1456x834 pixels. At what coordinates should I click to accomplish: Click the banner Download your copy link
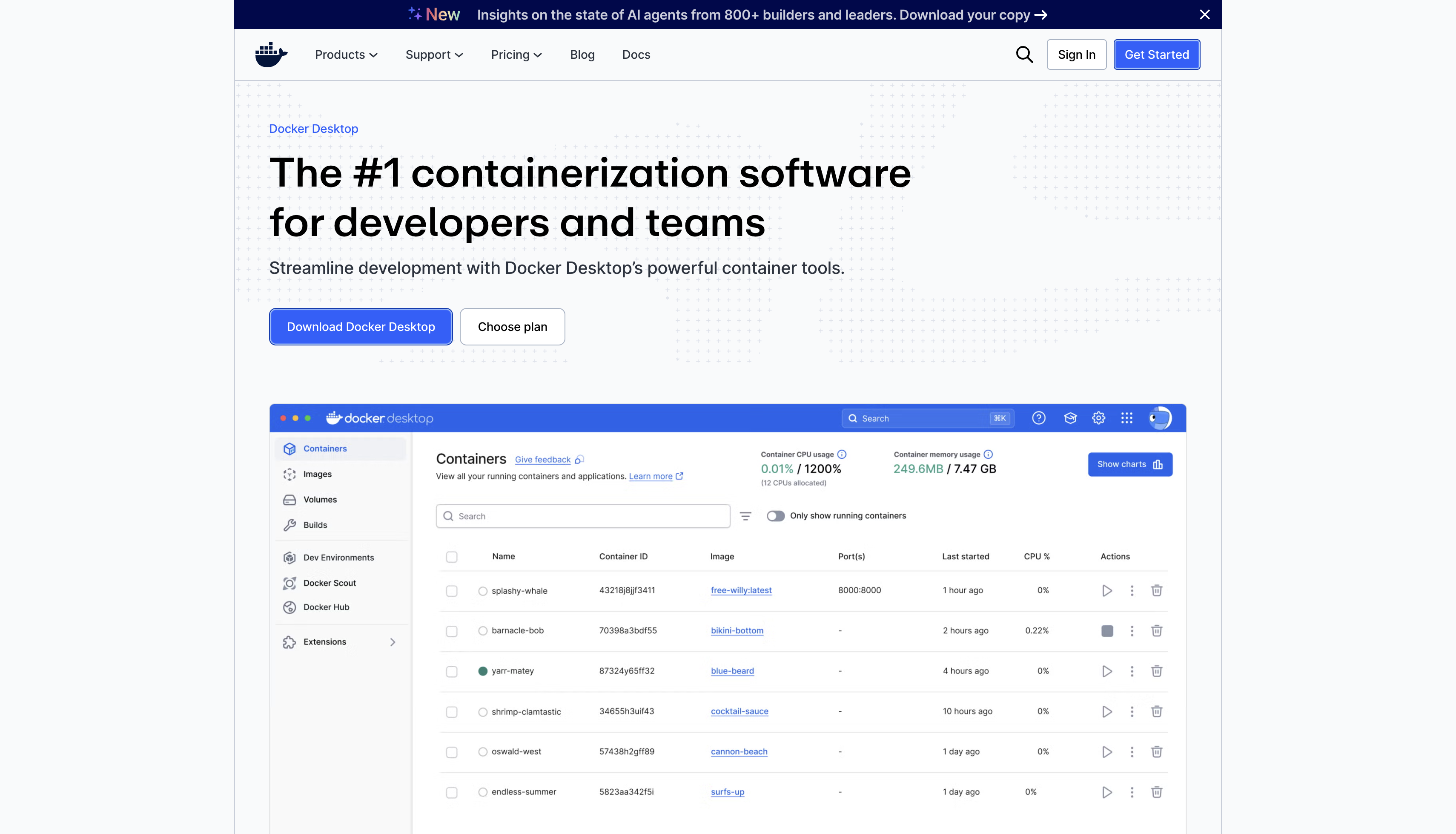point(973,14)
